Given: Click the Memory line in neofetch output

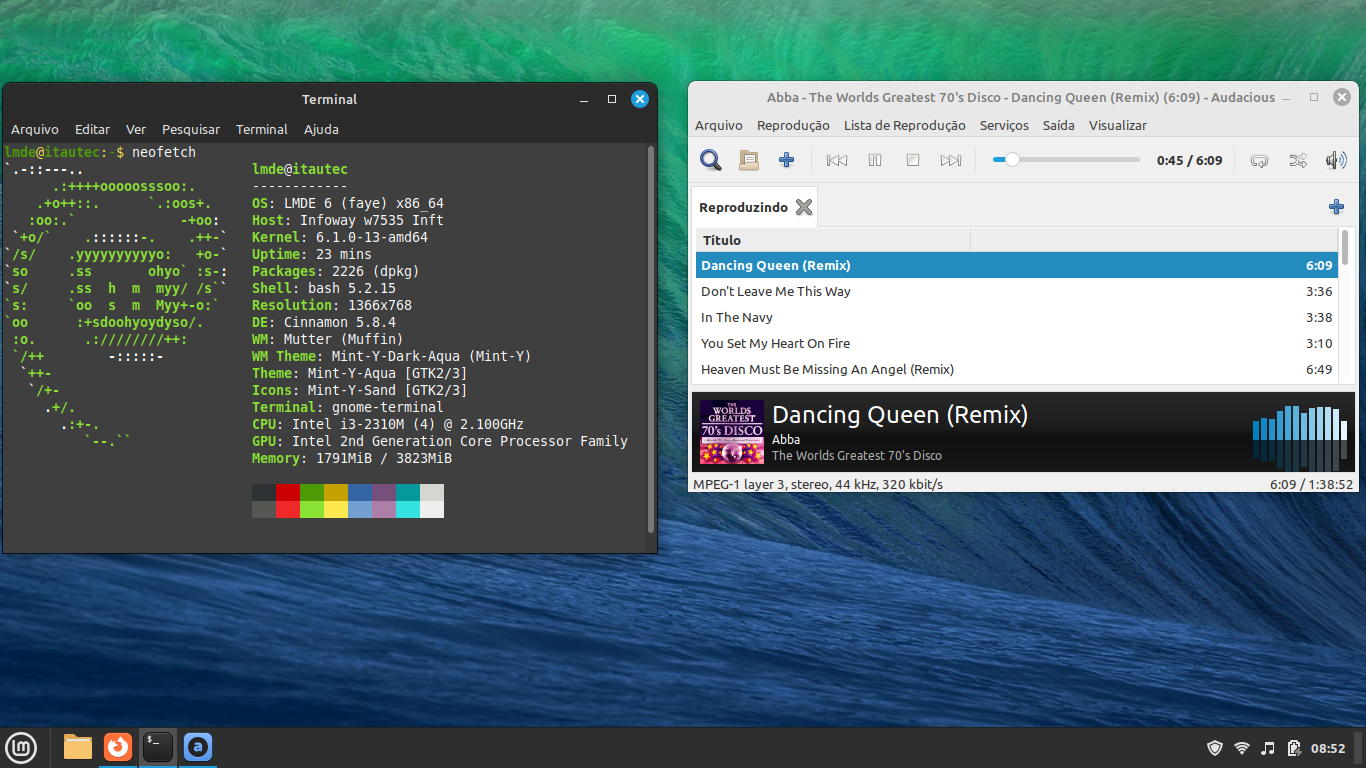Looking at the screenshot, I should [x=352, y=458].
